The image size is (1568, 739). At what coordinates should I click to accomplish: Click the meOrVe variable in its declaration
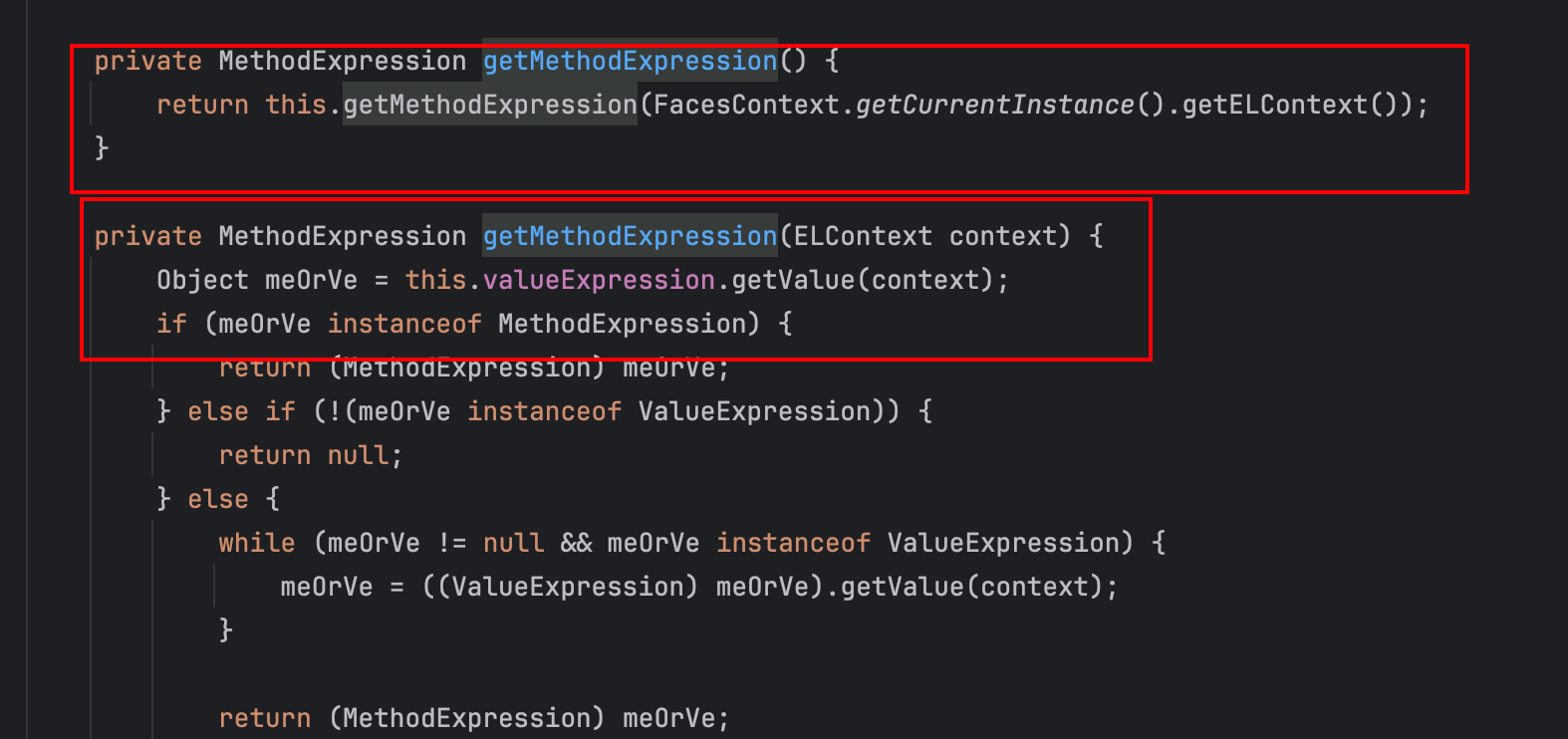(311, 280)
